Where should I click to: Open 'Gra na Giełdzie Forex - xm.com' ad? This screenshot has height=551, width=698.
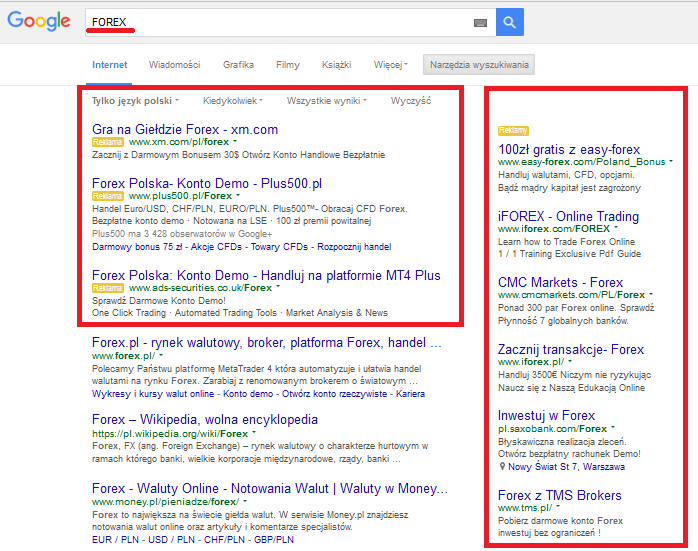[x=185, y=129]
